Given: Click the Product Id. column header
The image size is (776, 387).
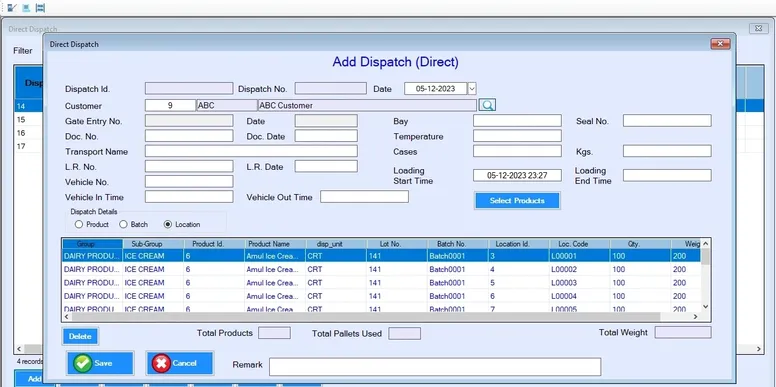Looking at the screenshot, I should tap(214, 244).
